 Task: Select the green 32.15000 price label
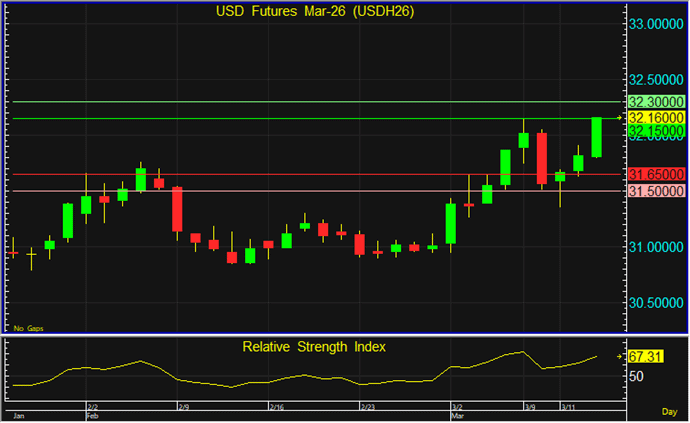point(656,131)
